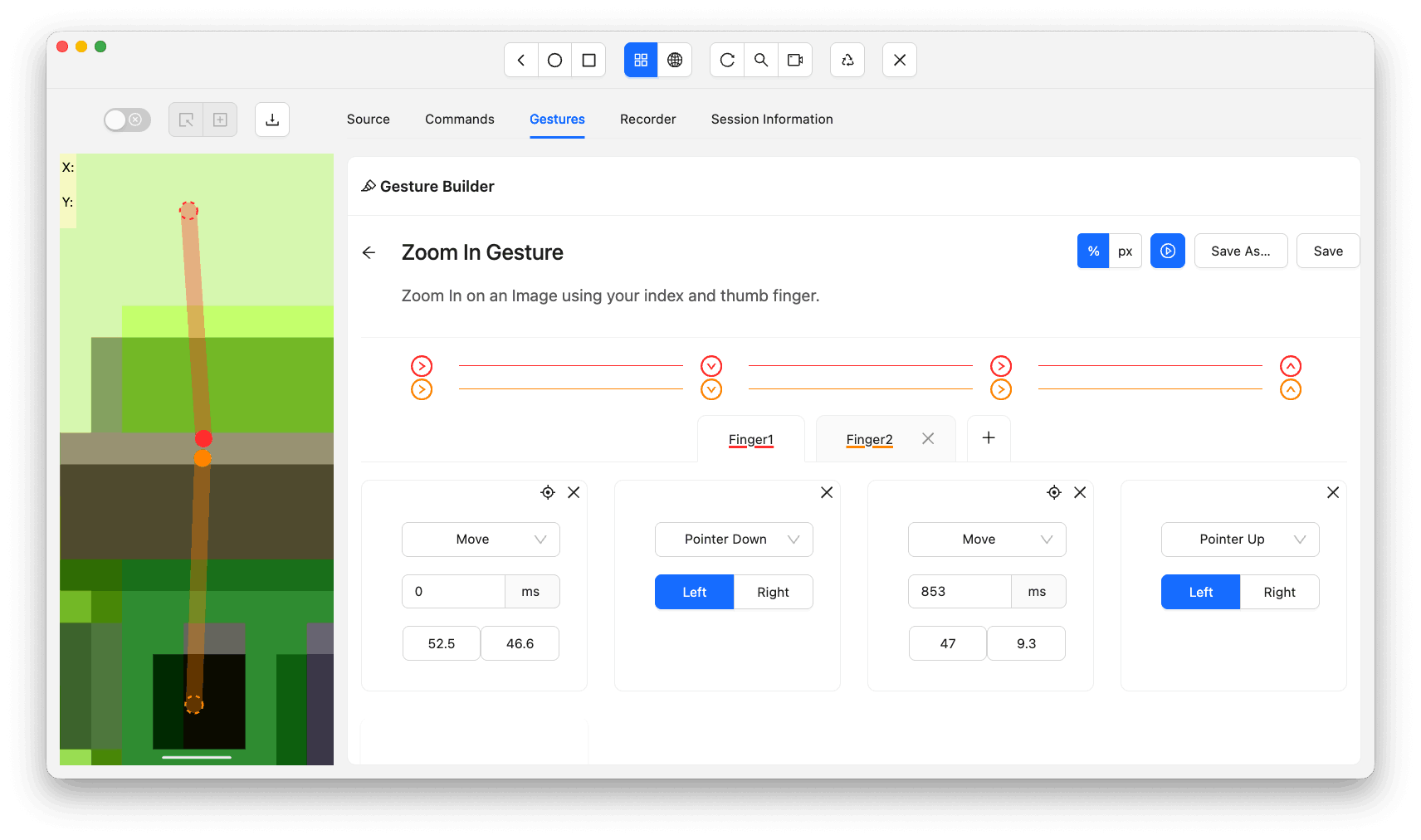Select the globe view icon
The width and height of the screenshot is (1421, 840).
(x=676, y=60)
